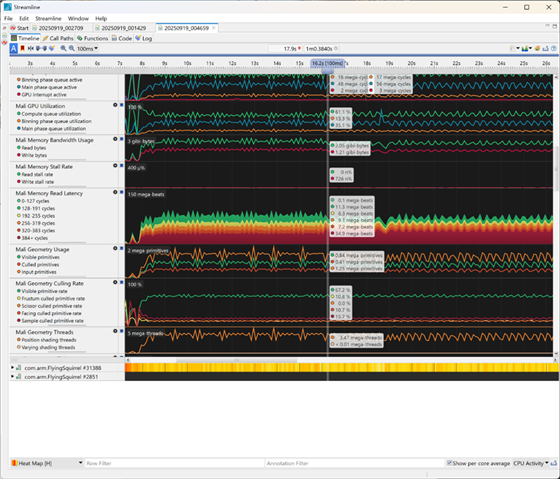Open the 20250919_001429 capture tab
The image size is (560, 479).
(x=121, y=28)
